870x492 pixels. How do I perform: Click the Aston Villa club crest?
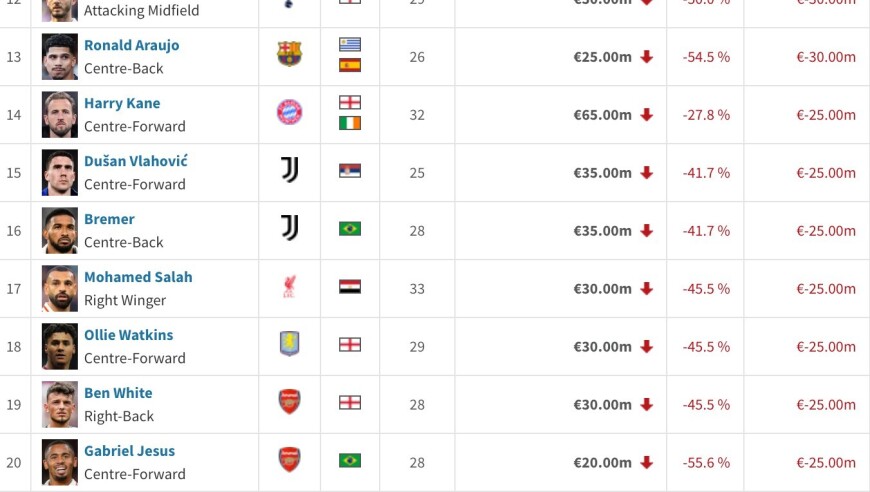tap(289, 345)
